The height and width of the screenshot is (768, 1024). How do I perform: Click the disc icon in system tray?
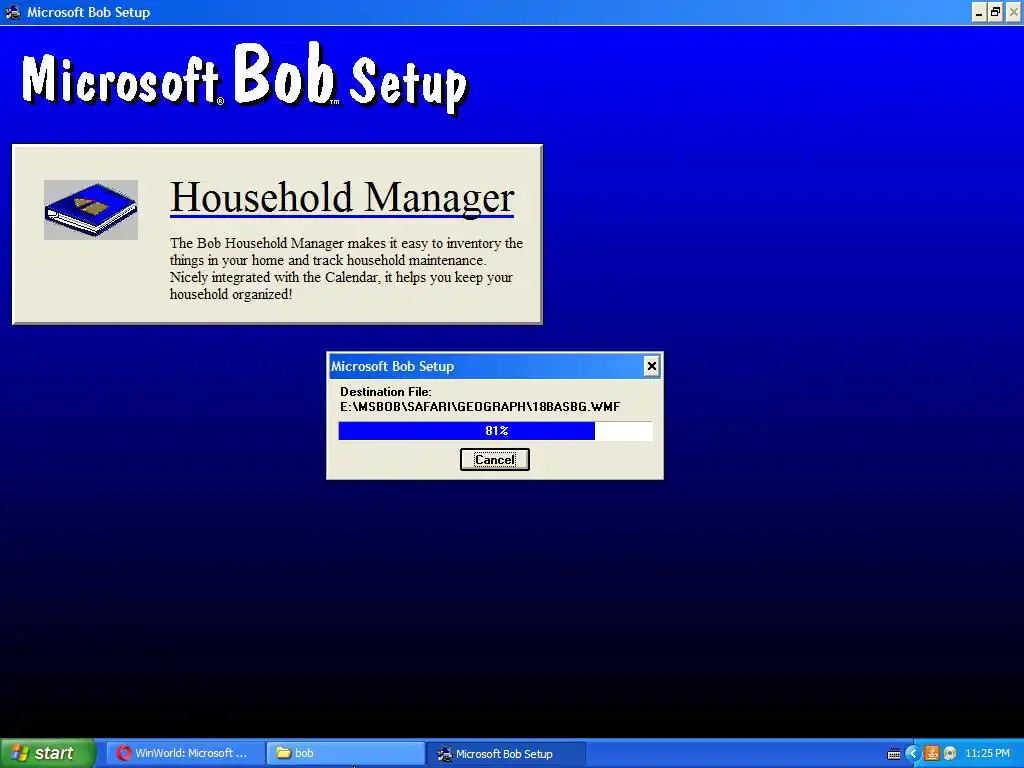[x=950, y=753]
